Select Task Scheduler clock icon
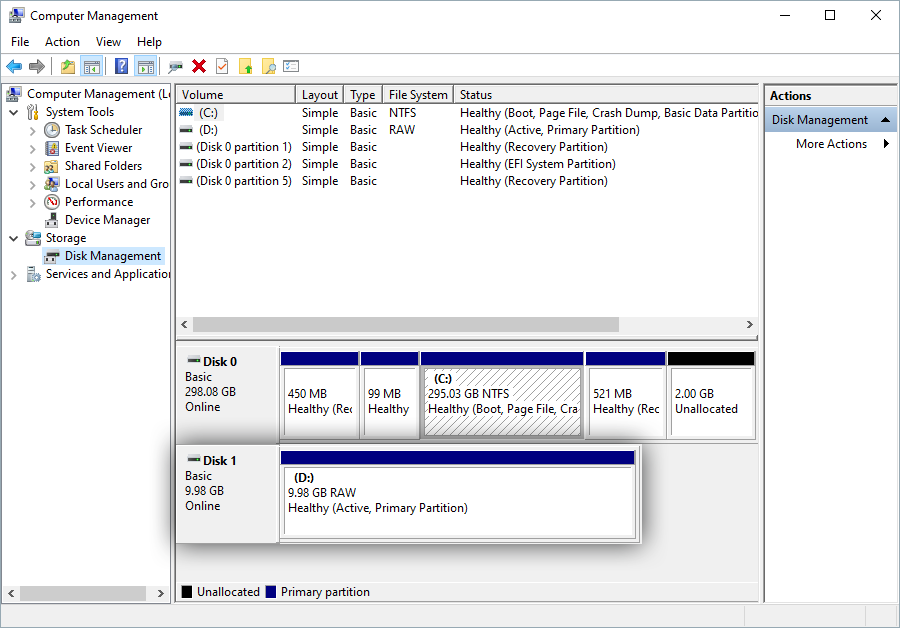This screenshot has width=900, height=628. (x=52, y=130)
